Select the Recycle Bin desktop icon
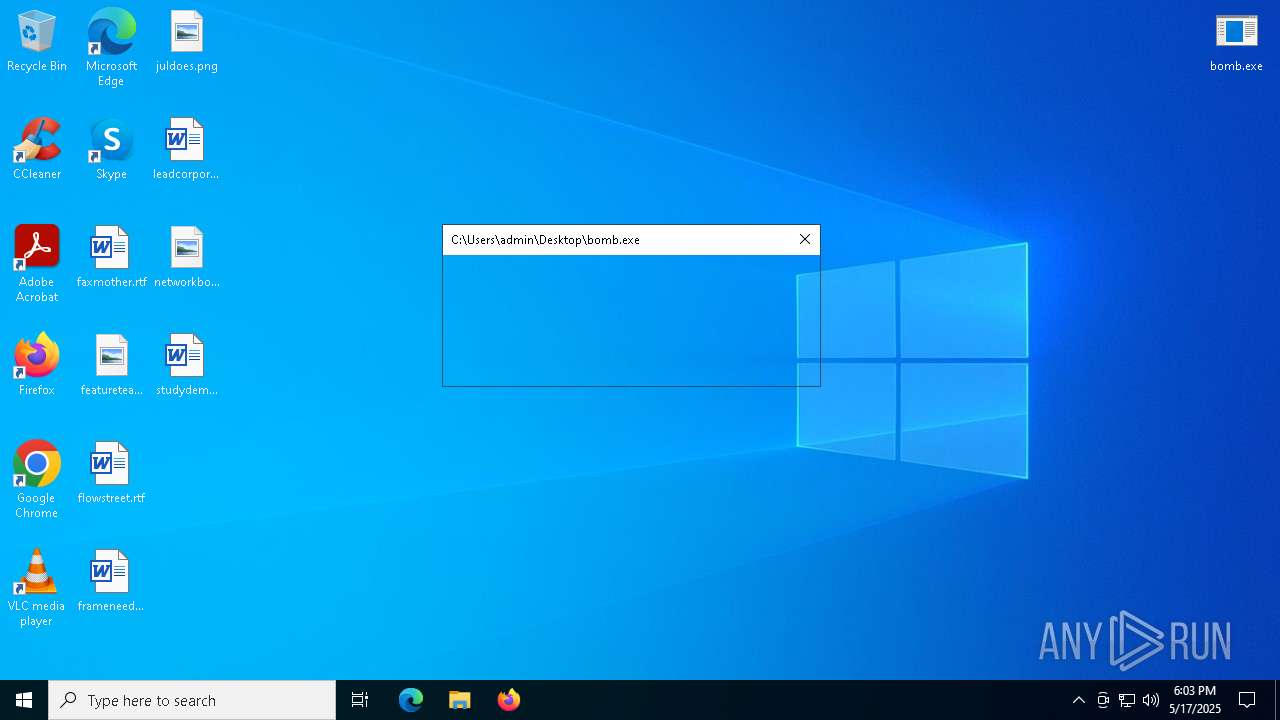 37,42
